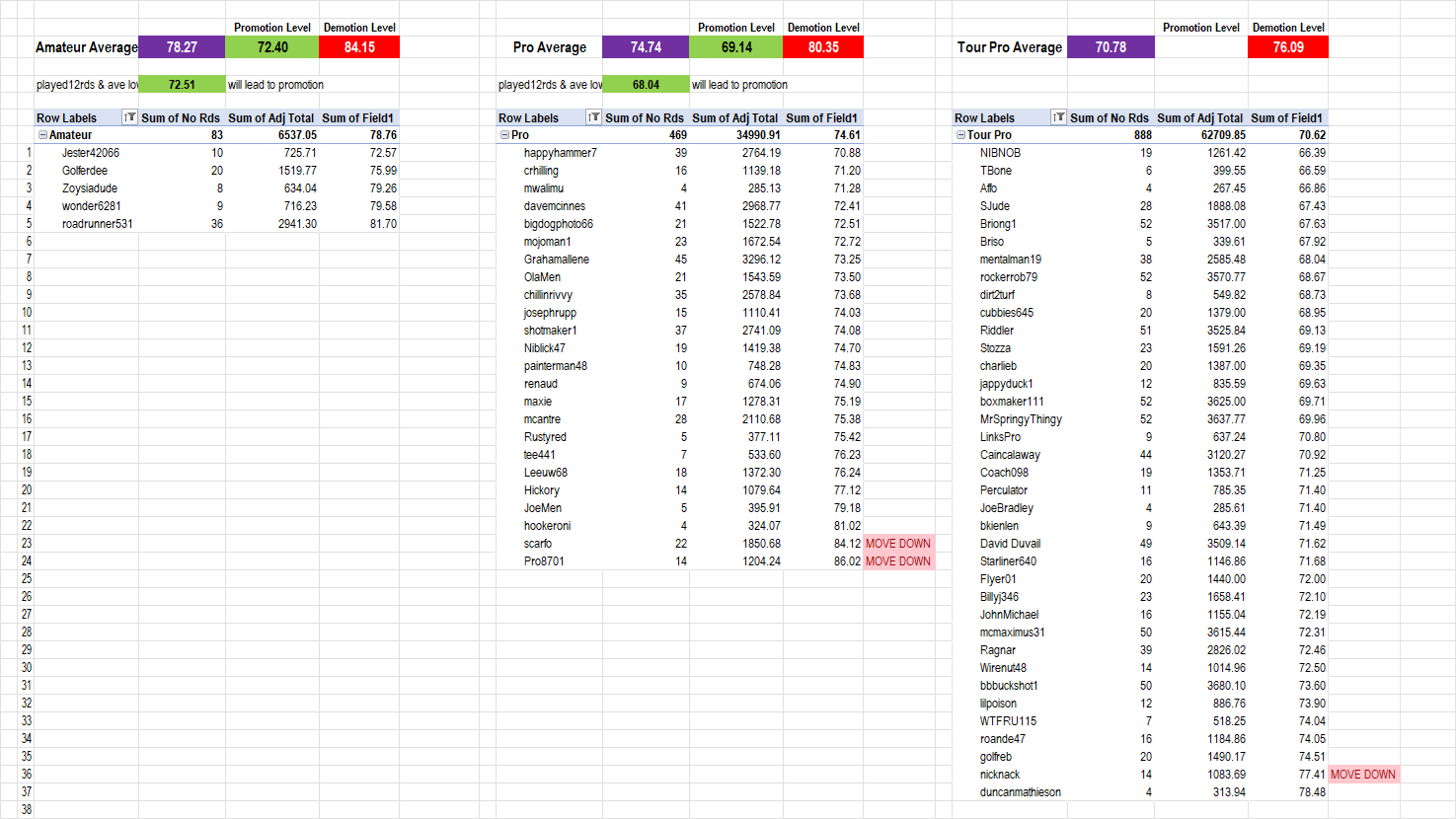Collapse the Amateur group rows
This screenshot has width=1456, height=819.
tap(42, 135)
